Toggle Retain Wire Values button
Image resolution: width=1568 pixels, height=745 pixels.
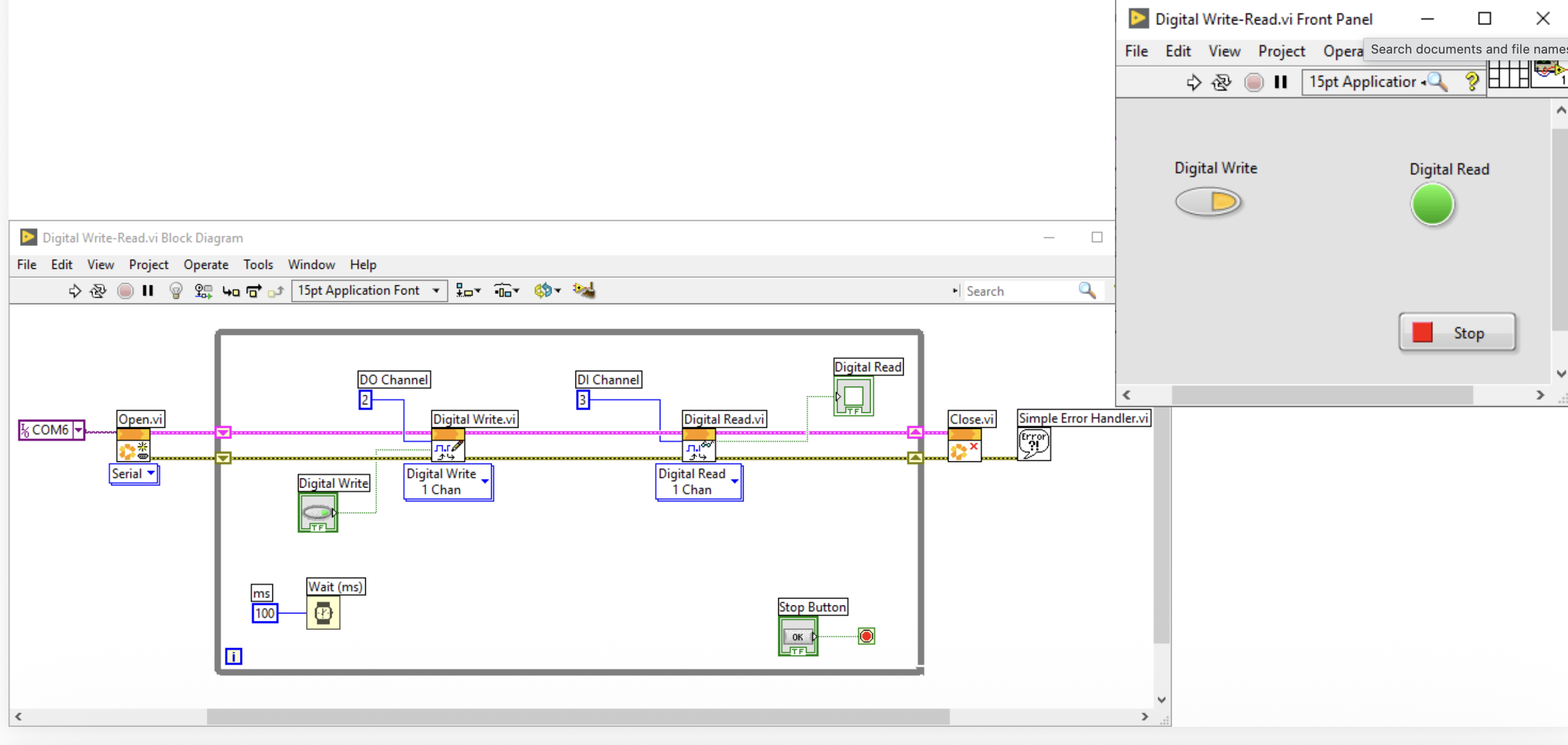(x=203, y=291)
